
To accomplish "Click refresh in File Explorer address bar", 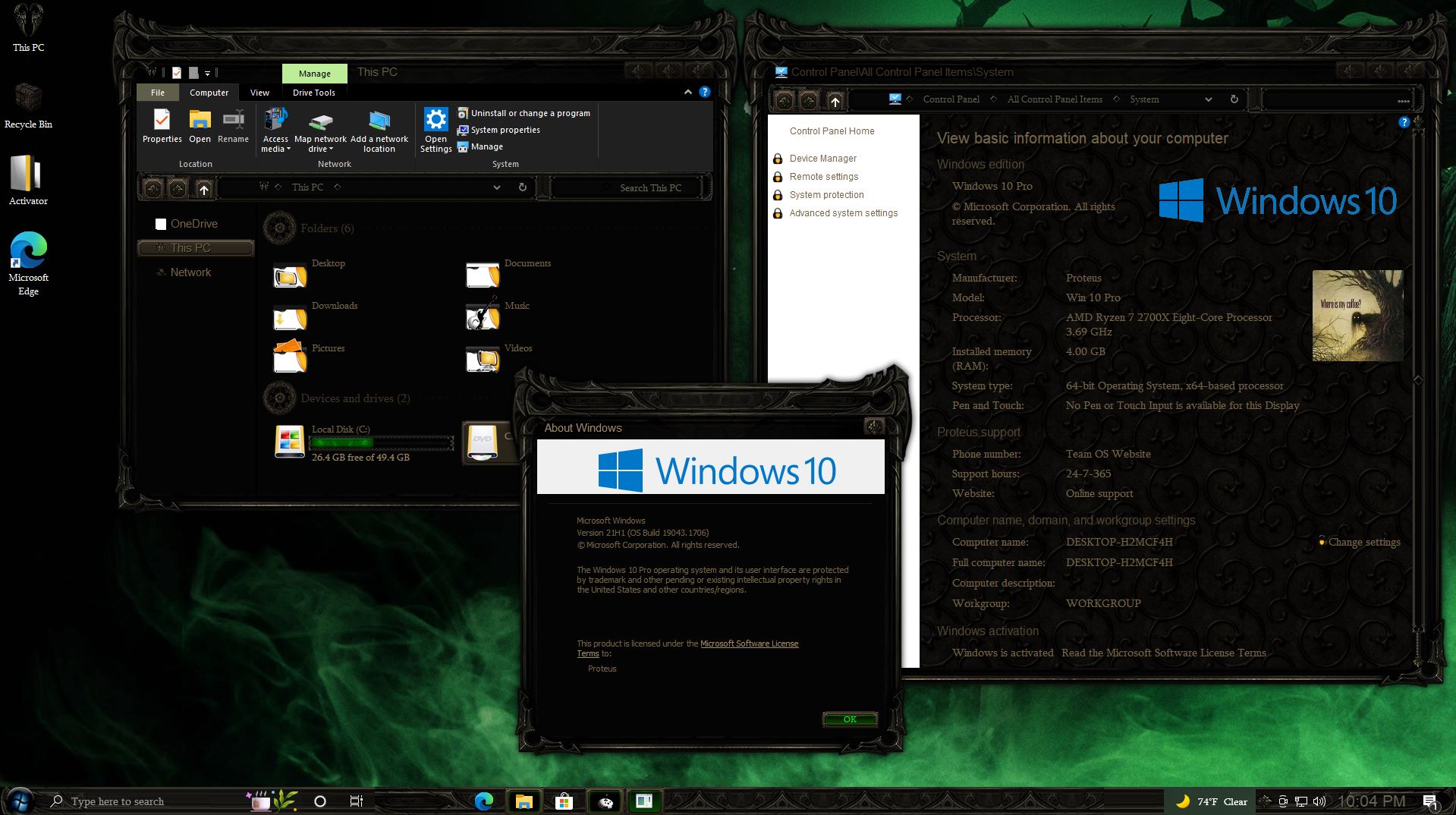I will [x=522, y=187].
